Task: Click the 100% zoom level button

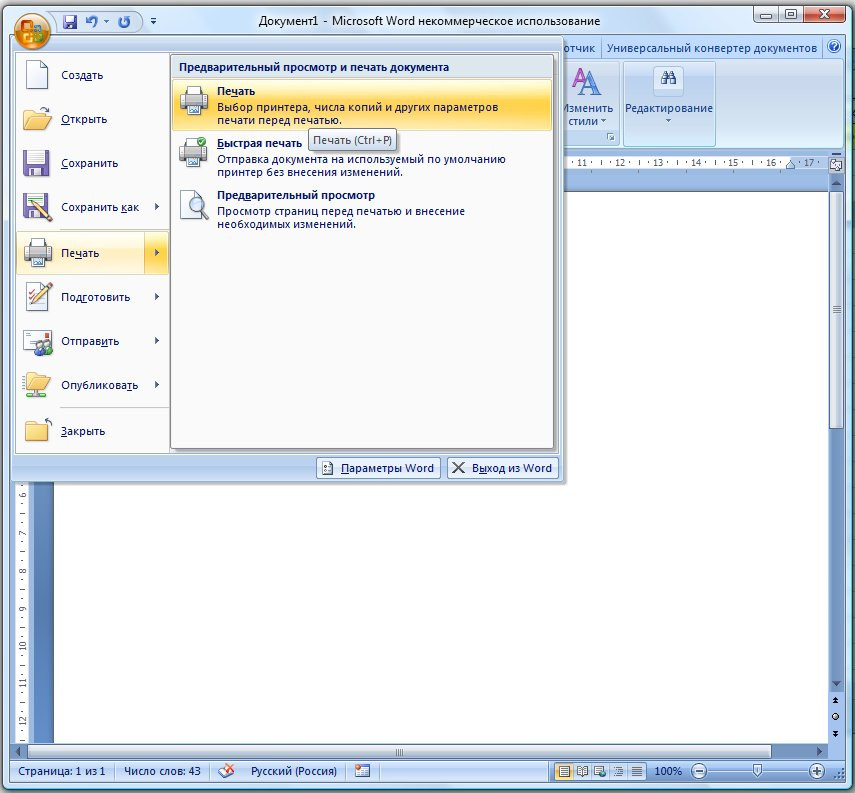Action: pyautogui.click(x=668, y=771)
